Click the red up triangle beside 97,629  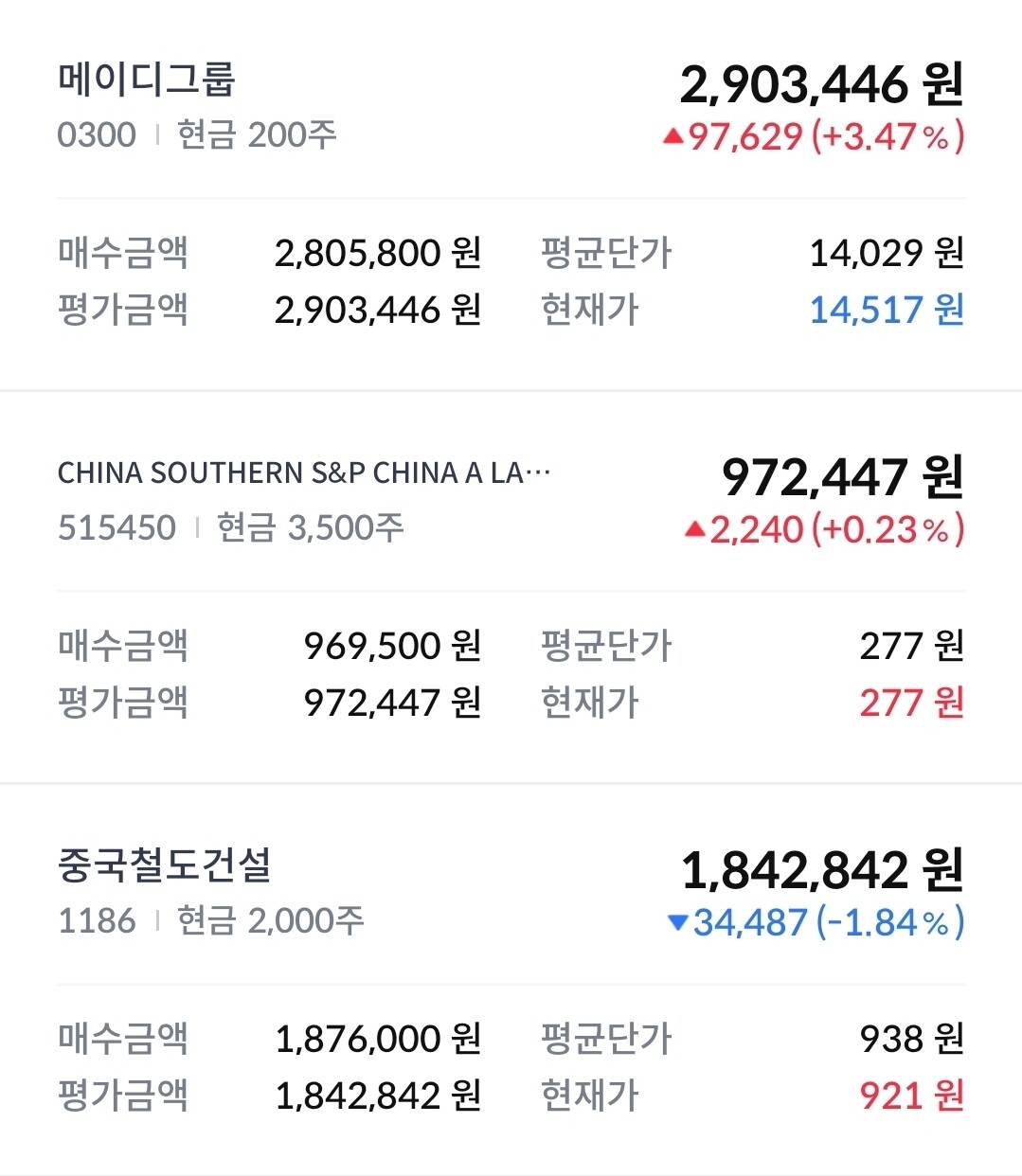672,137
